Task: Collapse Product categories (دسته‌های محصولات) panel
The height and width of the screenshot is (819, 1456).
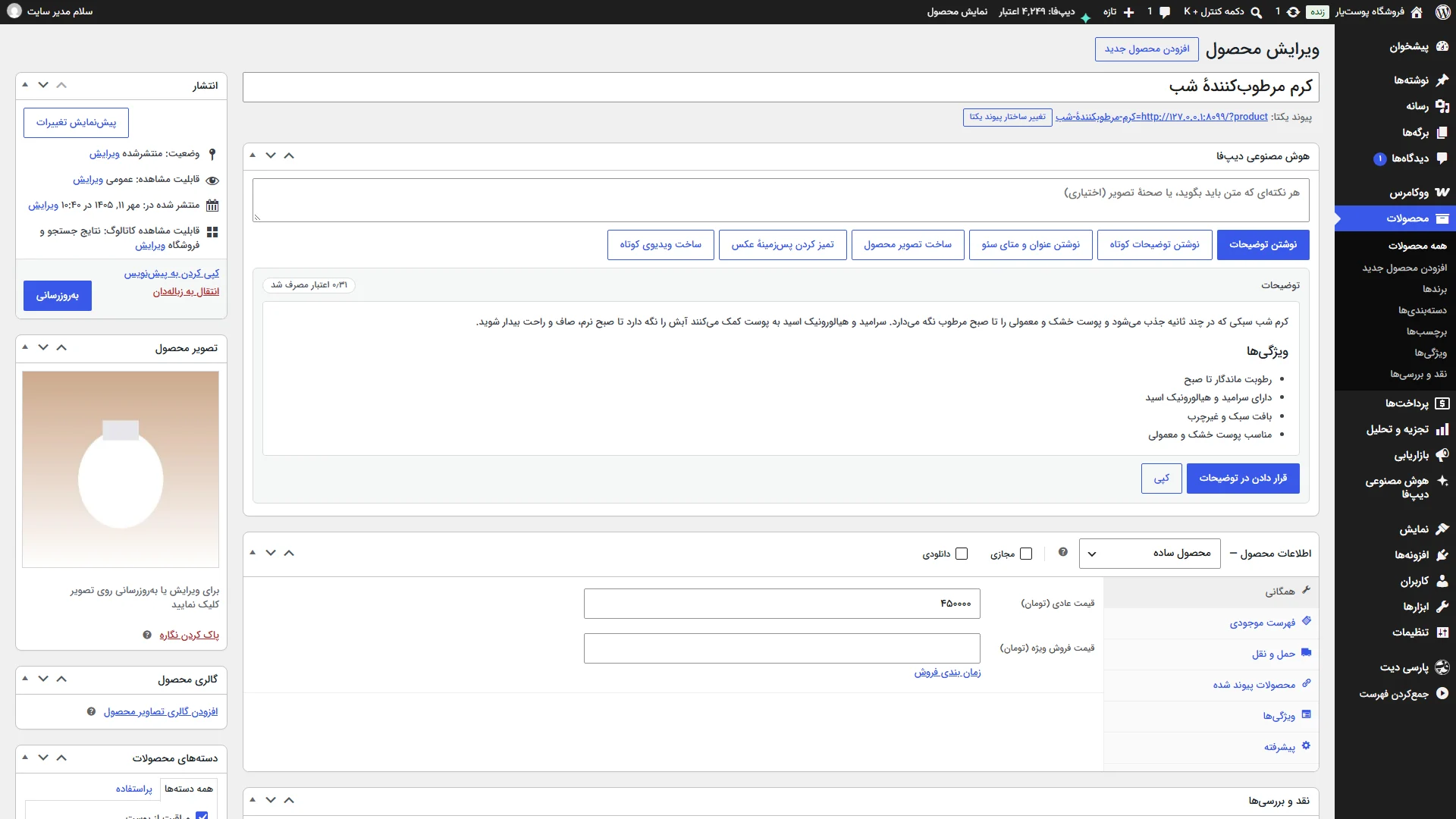Action: (25, 758)
